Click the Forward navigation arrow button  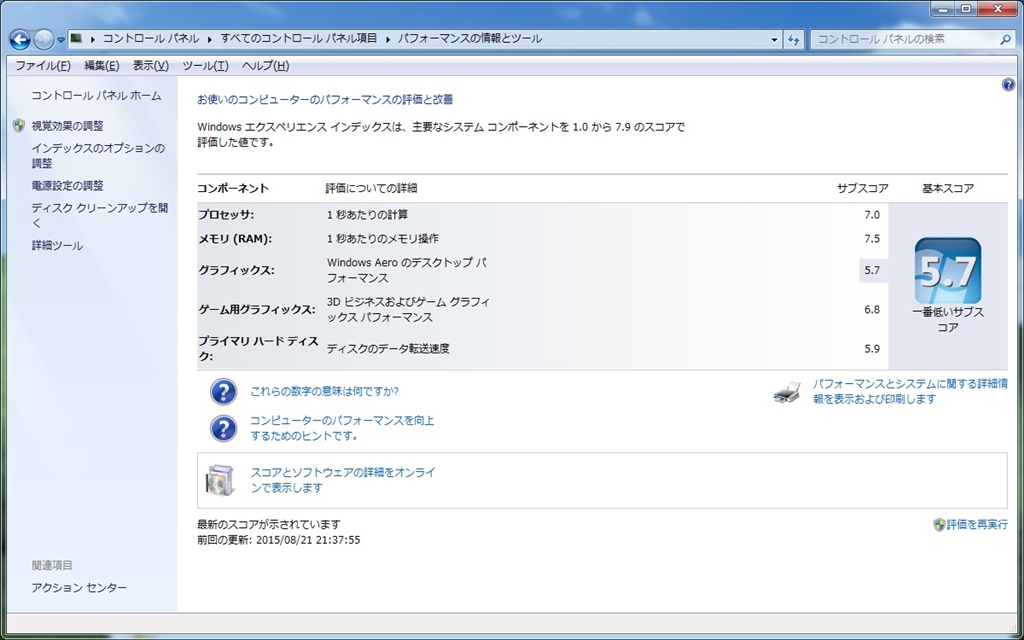(x=44, y=40)
